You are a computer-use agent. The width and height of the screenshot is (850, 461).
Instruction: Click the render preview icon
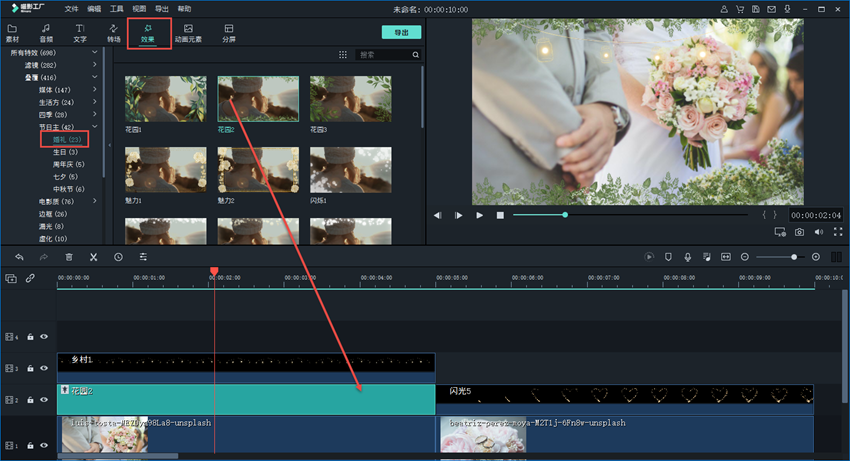(x=649, y=257)
